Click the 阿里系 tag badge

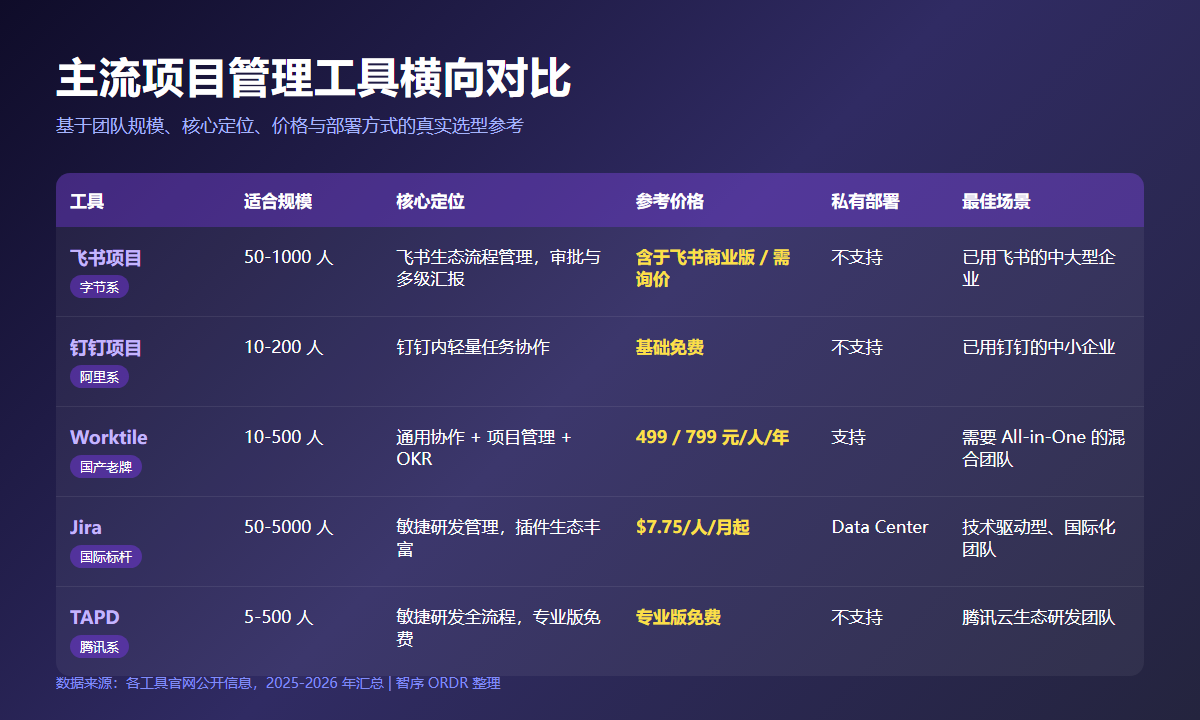tap(99, 377)
